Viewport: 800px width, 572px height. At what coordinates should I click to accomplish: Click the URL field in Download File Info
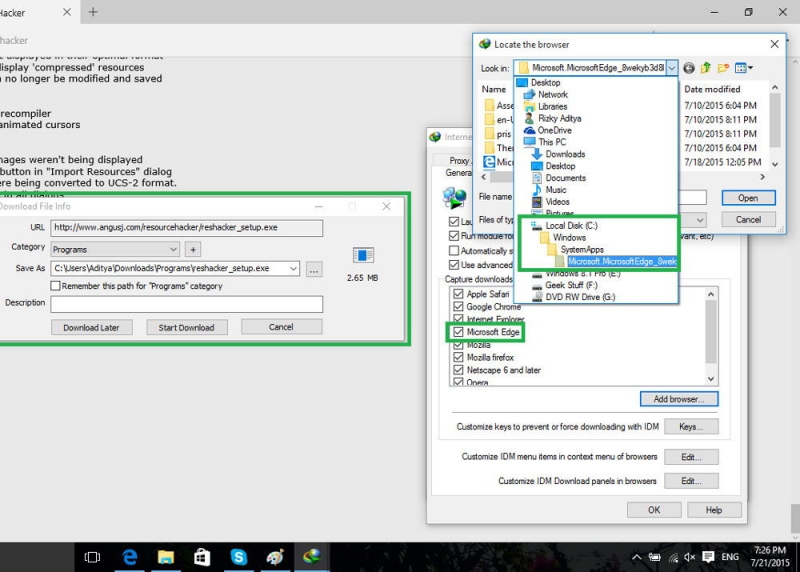click(x=187, y=228)
